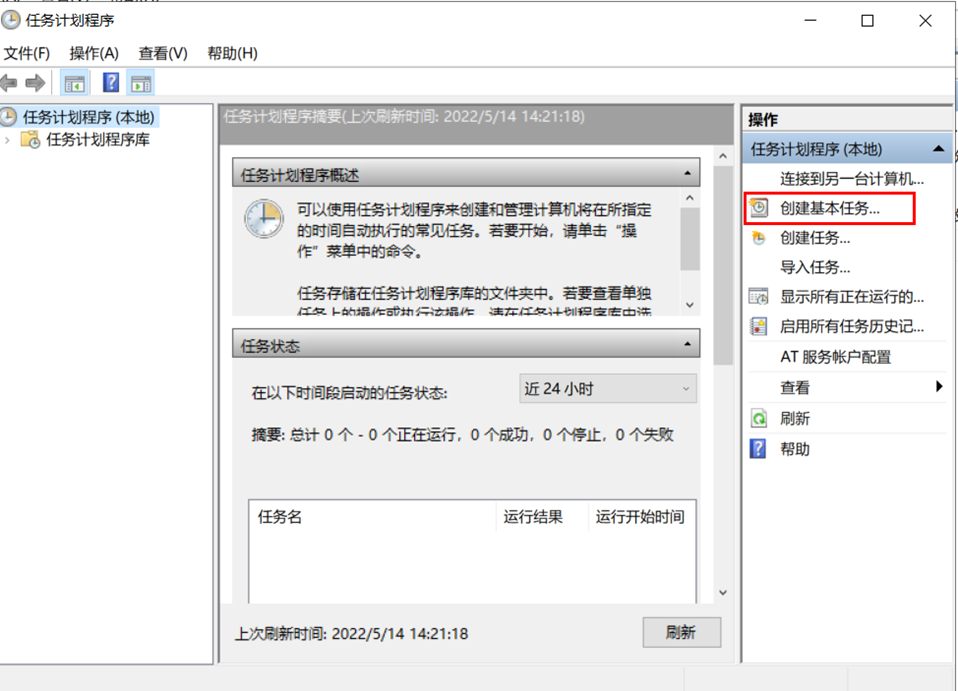Open the 操作(A) menu
The width and height of the screenshot is (958, 691).
point(93,54)
